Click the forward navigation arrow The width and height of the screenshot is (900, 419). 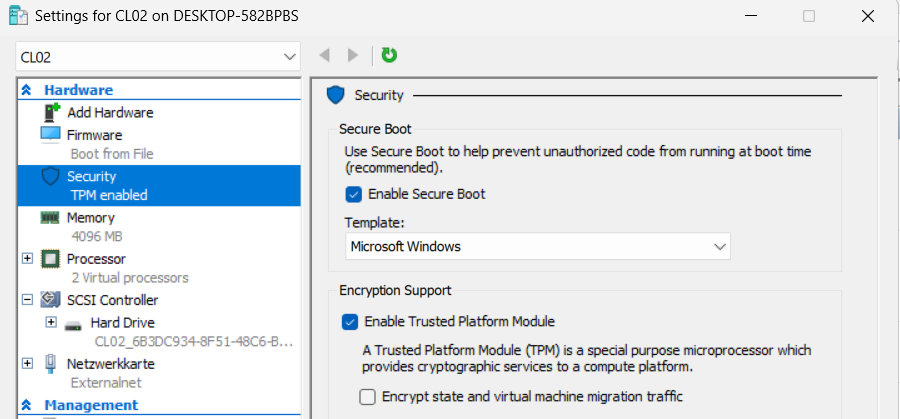point(352,56)
